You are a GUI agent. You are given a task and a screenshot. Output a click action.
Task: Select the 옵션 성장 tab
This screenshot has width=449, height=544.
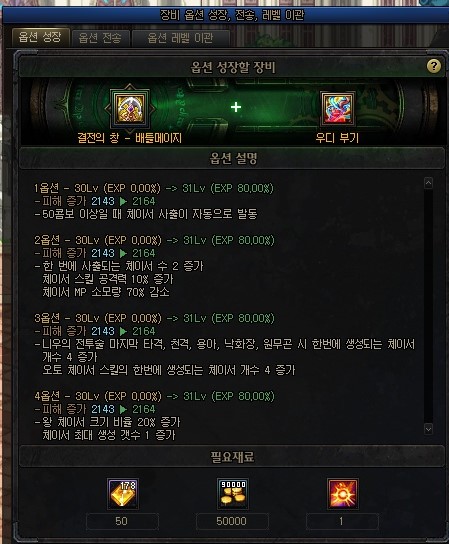point(40,37)
